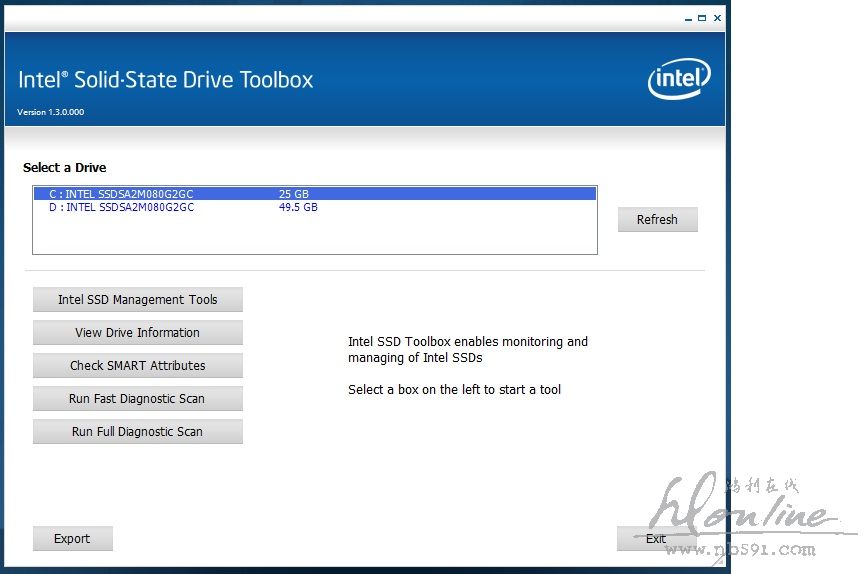Exit the application via the Exit button
Viewport: 864px width, 574px height.
coord(656,538)
